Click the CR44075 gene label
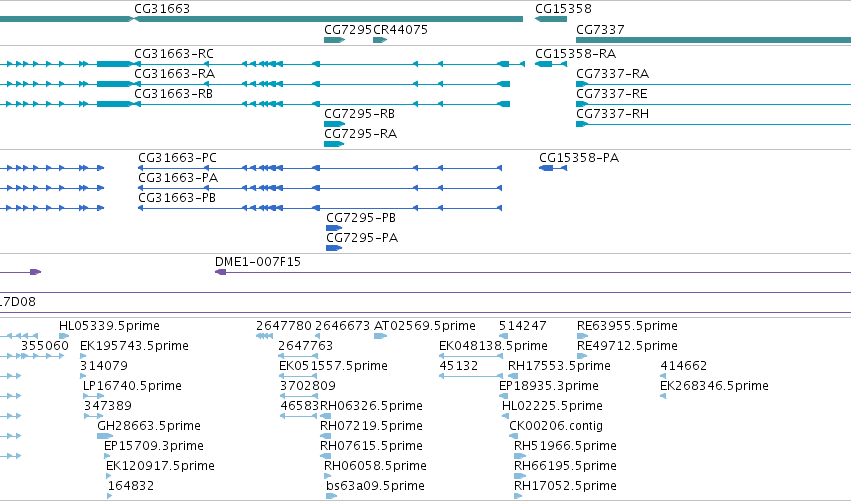This screenshot has width=851, height=501. point(401,29)
